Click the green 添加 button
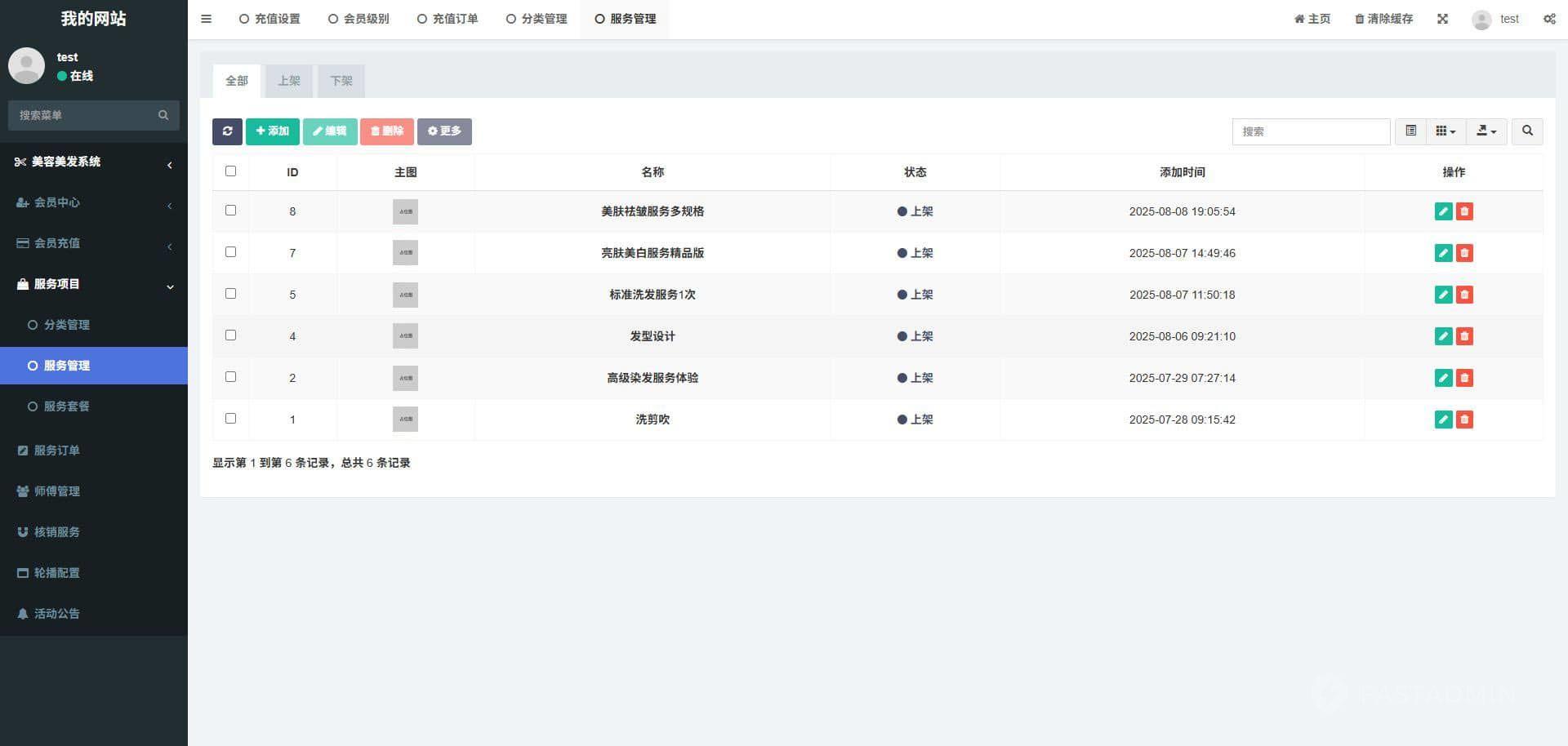Screen dimensions: 1568x746 click(273, 131)
